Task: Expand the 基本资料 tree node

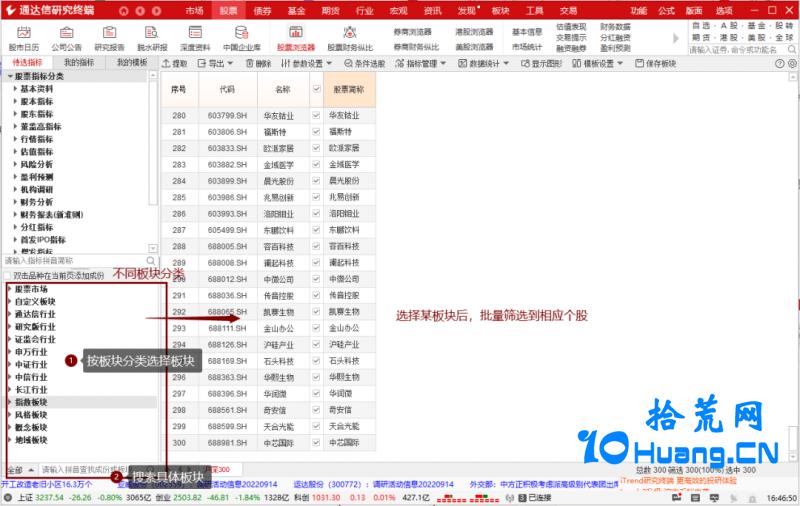Action: 15,89
